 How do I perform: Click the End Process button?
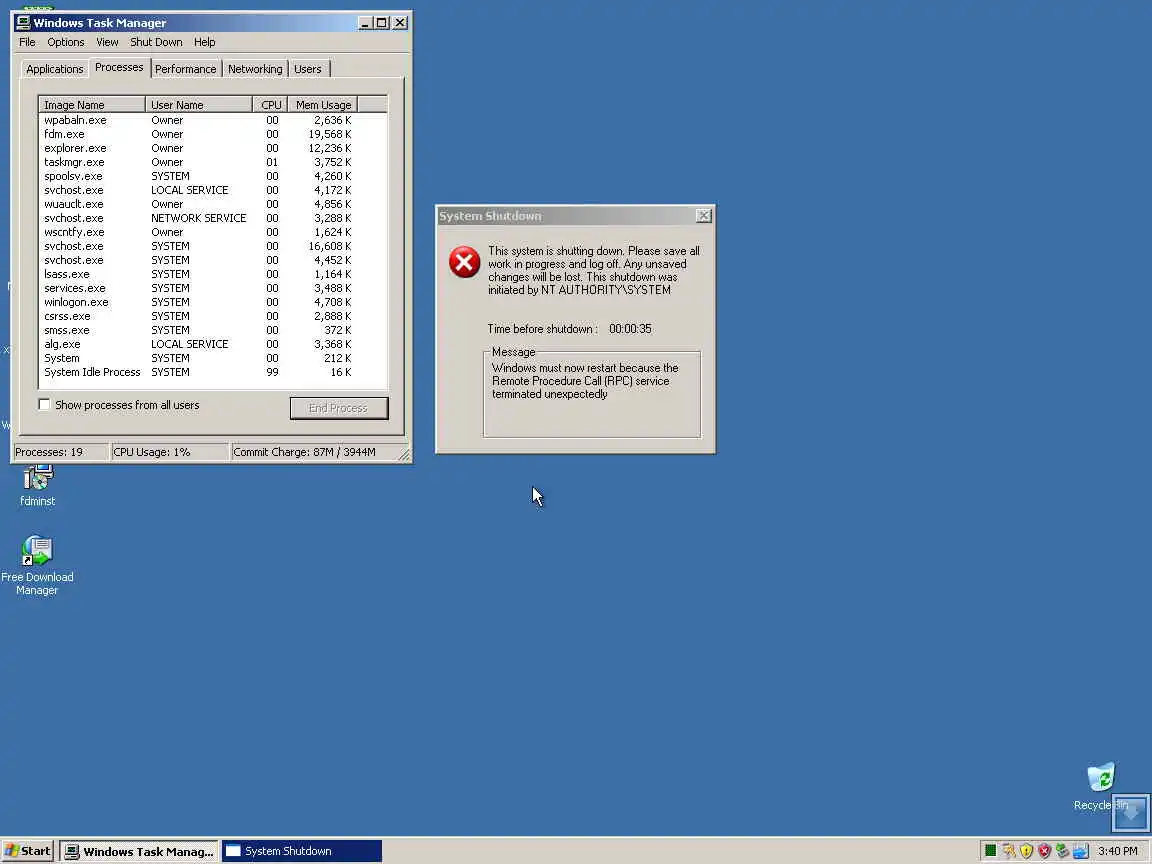[x=339, y=408]
